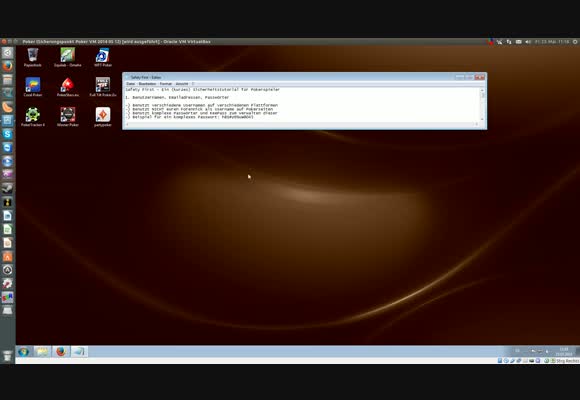Viewport: 580px width, 400px height.
Task: Launch the PokerTracker 4 desktop shortcut
Action: (x=33, y=117)
